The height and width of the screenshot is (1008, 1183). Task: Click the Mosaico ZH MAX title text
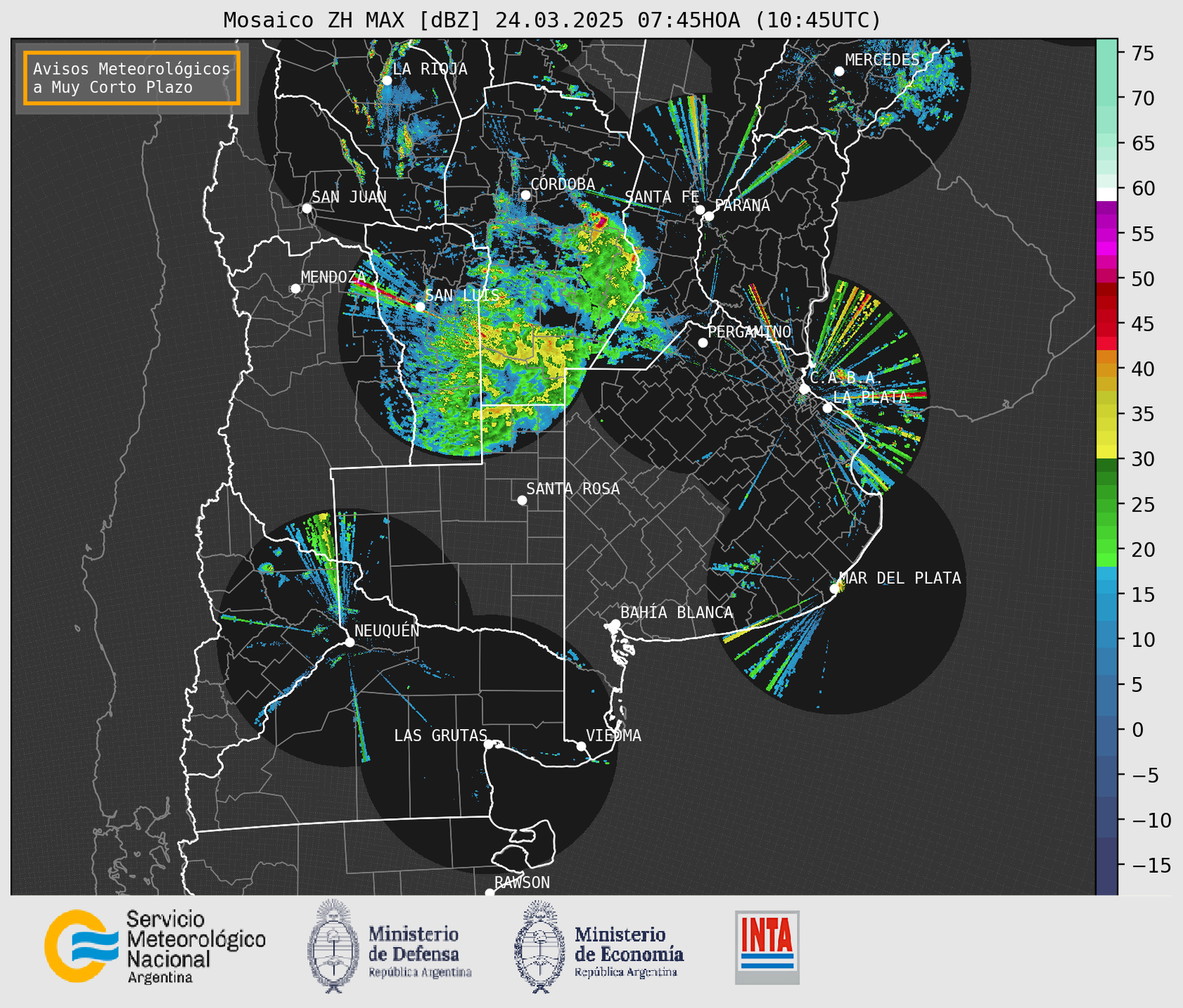552,20
